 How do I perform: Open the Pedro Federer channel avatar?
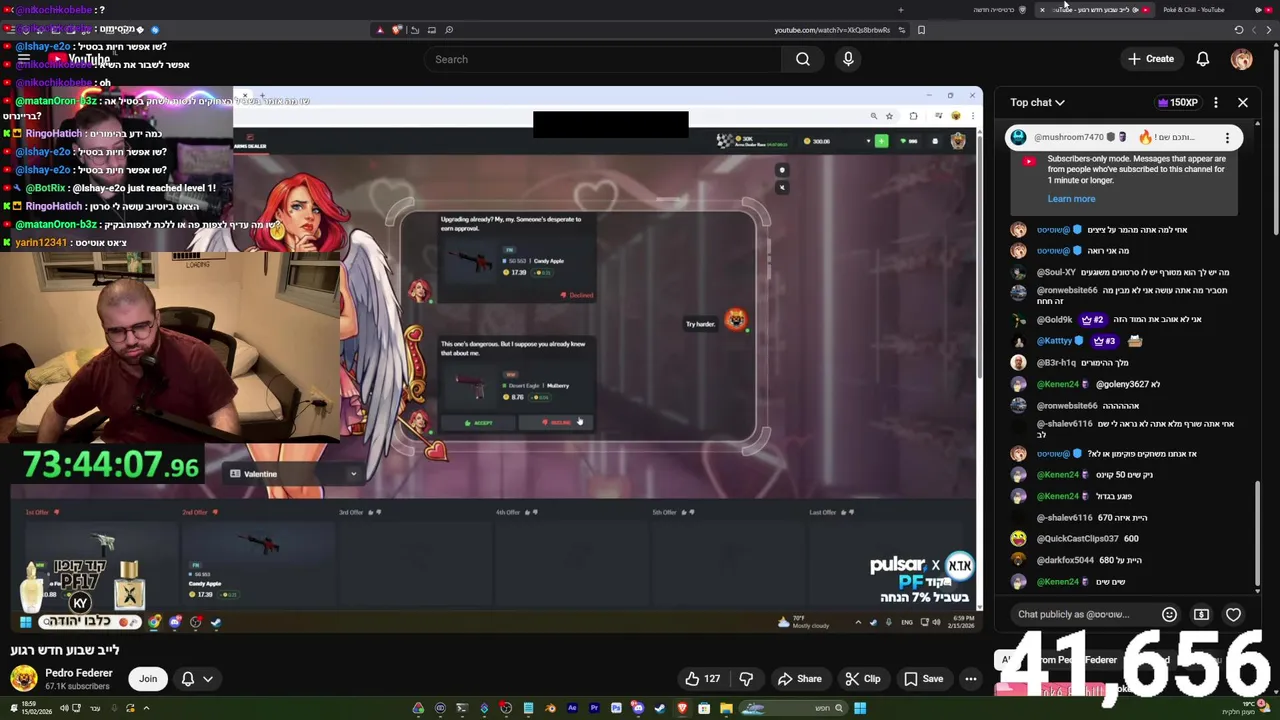point(24,679)
